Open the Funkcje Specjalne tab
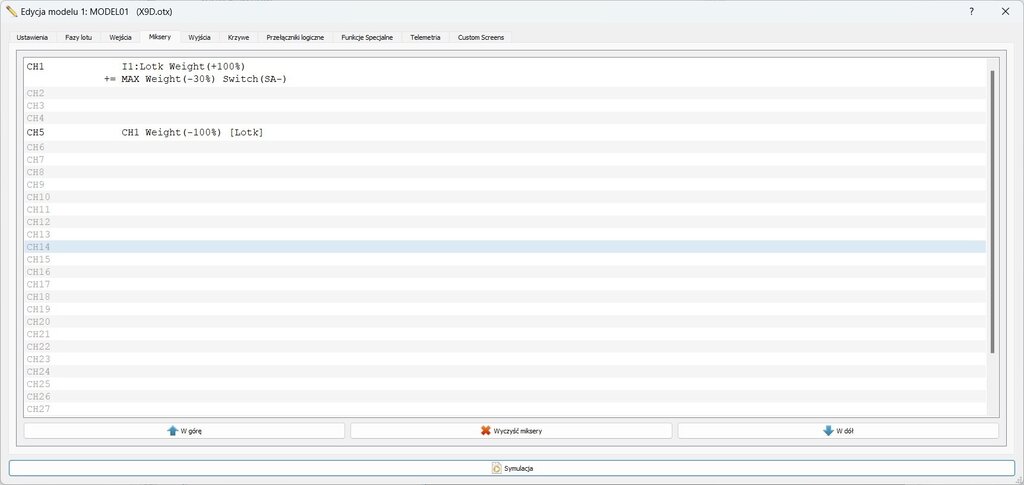1024x485 pixels. 367,37
